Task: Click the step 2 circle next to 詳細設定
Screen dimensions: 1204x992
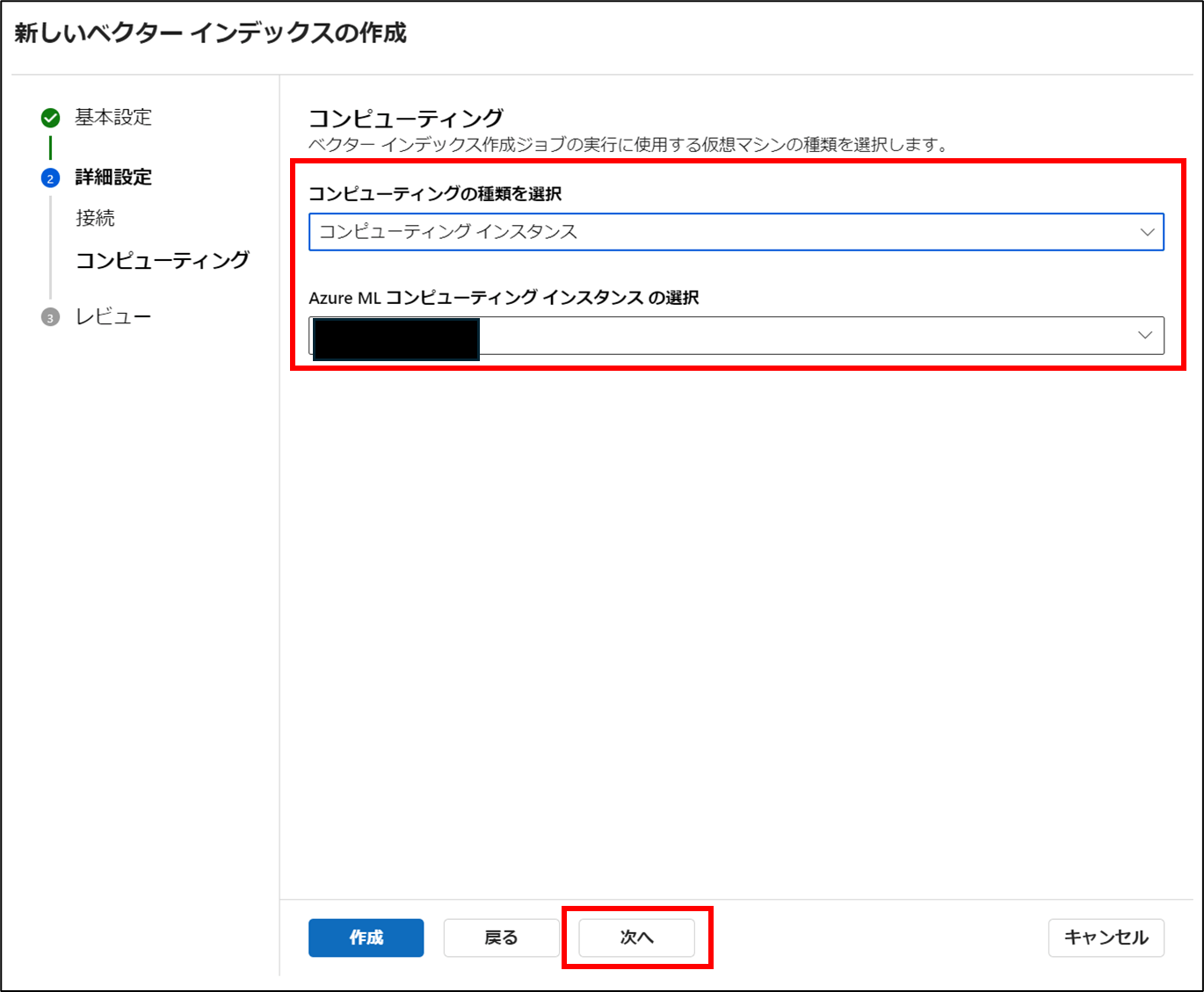Action: 50,177
